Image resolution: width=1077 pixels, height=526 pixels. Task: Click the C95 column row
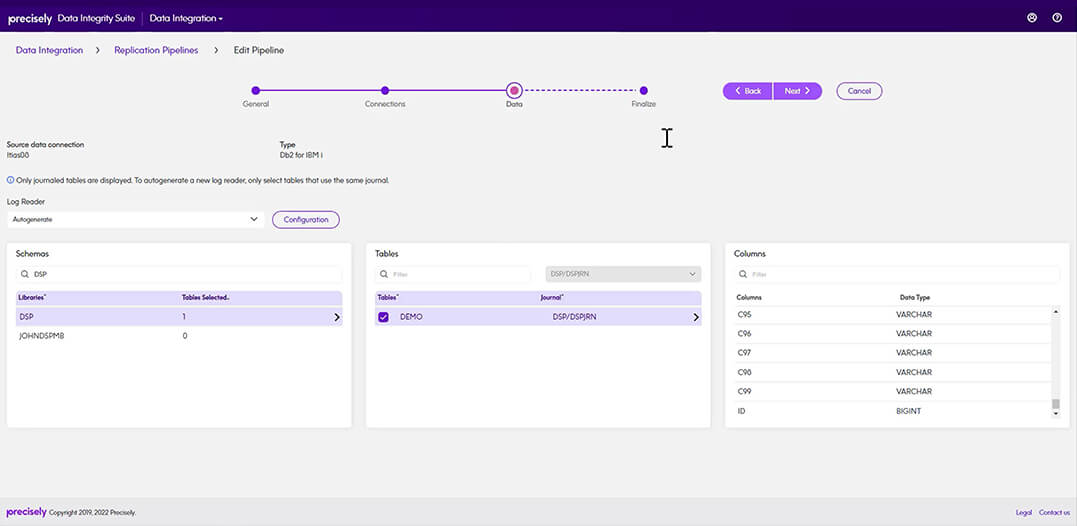click(x=892, y=315)
